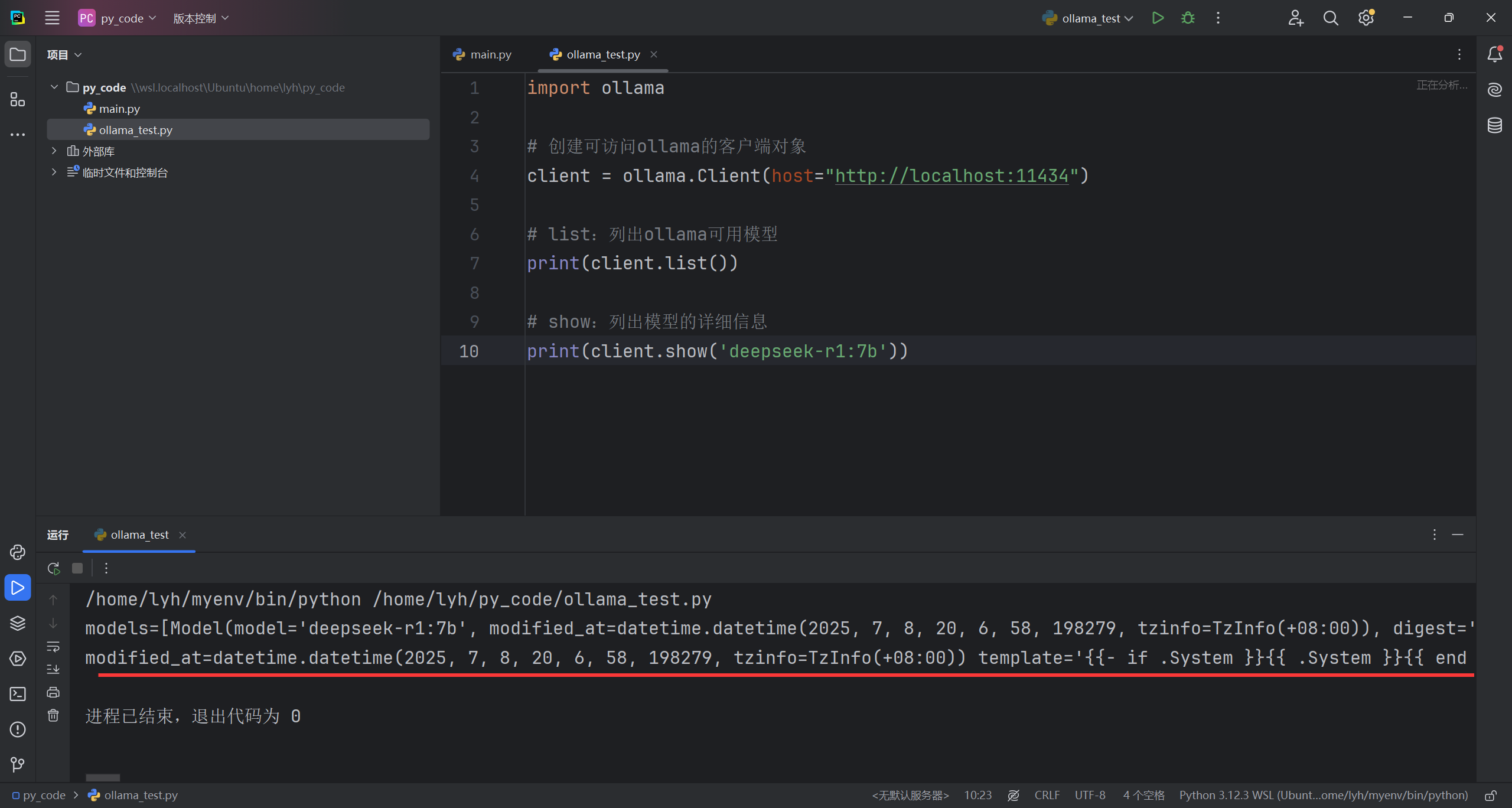Image resolution: width=1512 pixels, height=808 pixels.
Task: Clear the run console output
Action: pos(53,715)
